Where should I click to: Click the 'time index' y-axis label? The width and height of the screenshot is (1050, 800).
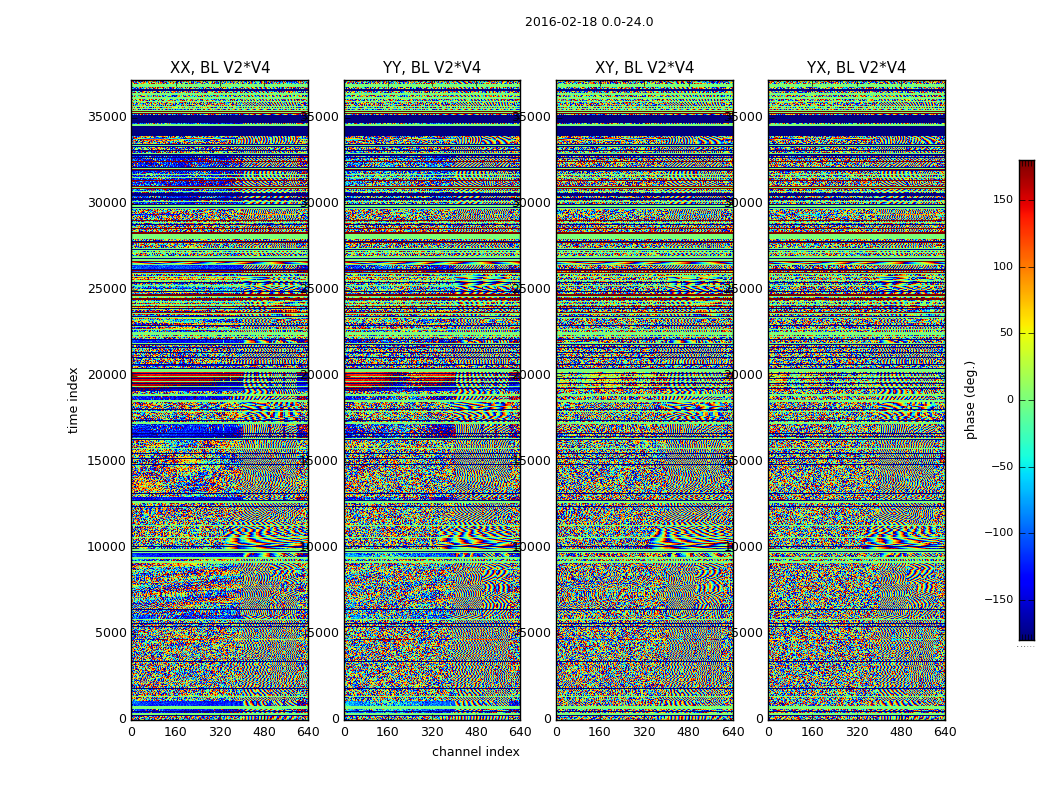click(x=73, y=400)
